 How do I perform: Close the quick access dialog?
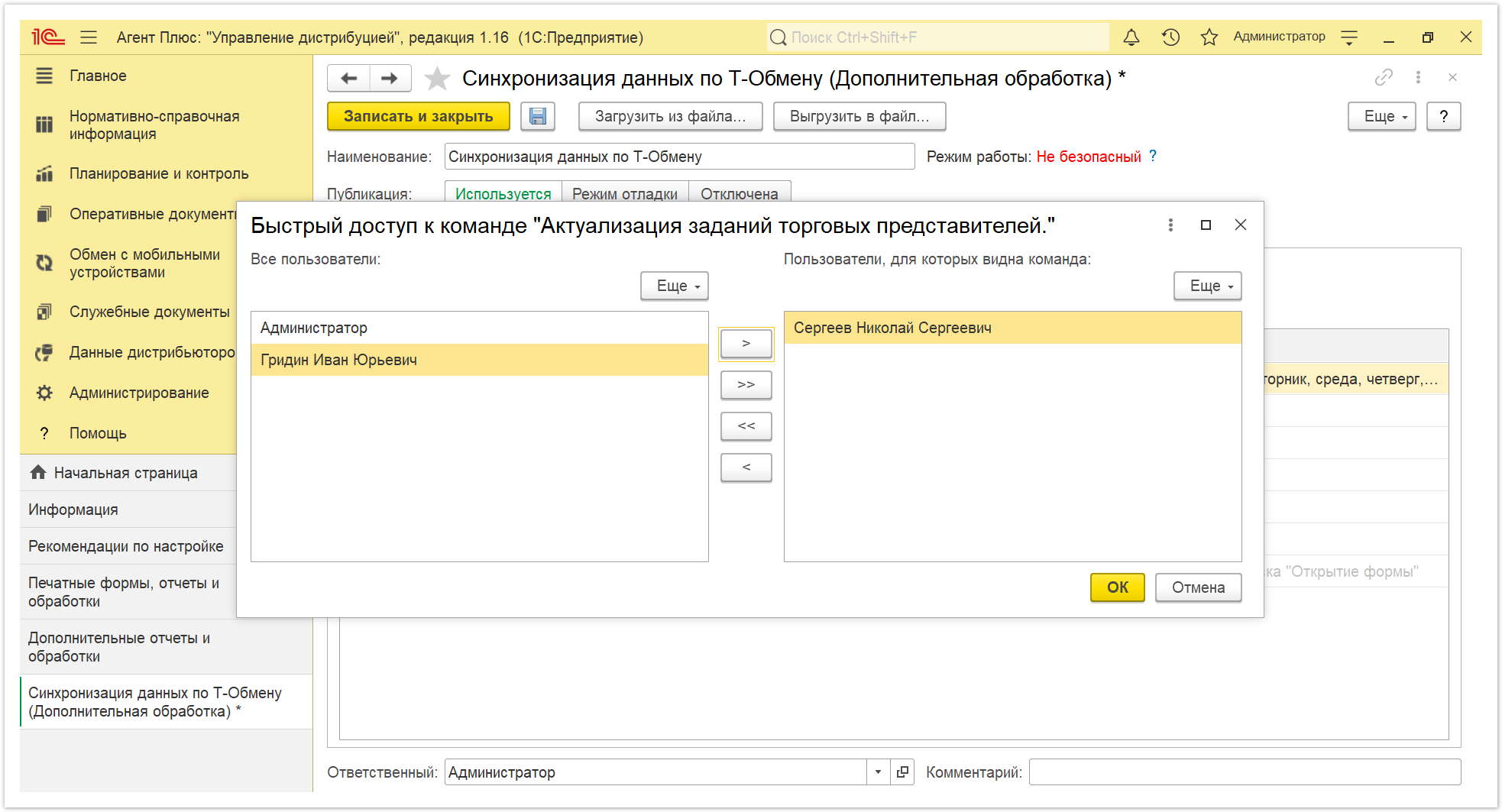[x=1241, y=225]
